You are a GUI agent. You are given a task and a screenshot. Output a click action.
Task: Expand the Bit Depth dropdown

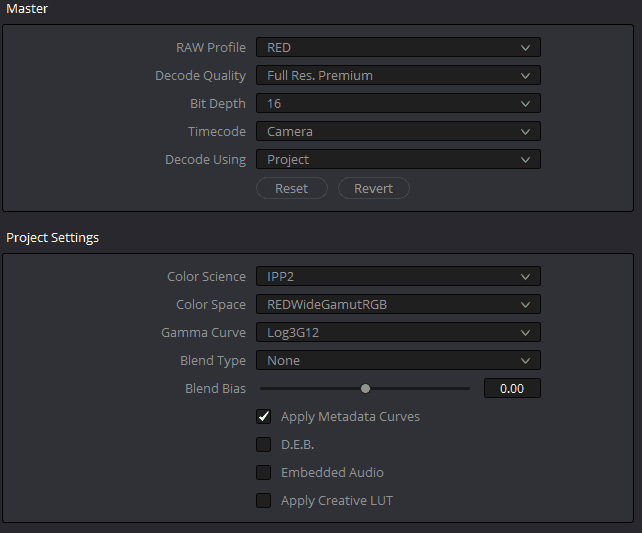[398, 104]
